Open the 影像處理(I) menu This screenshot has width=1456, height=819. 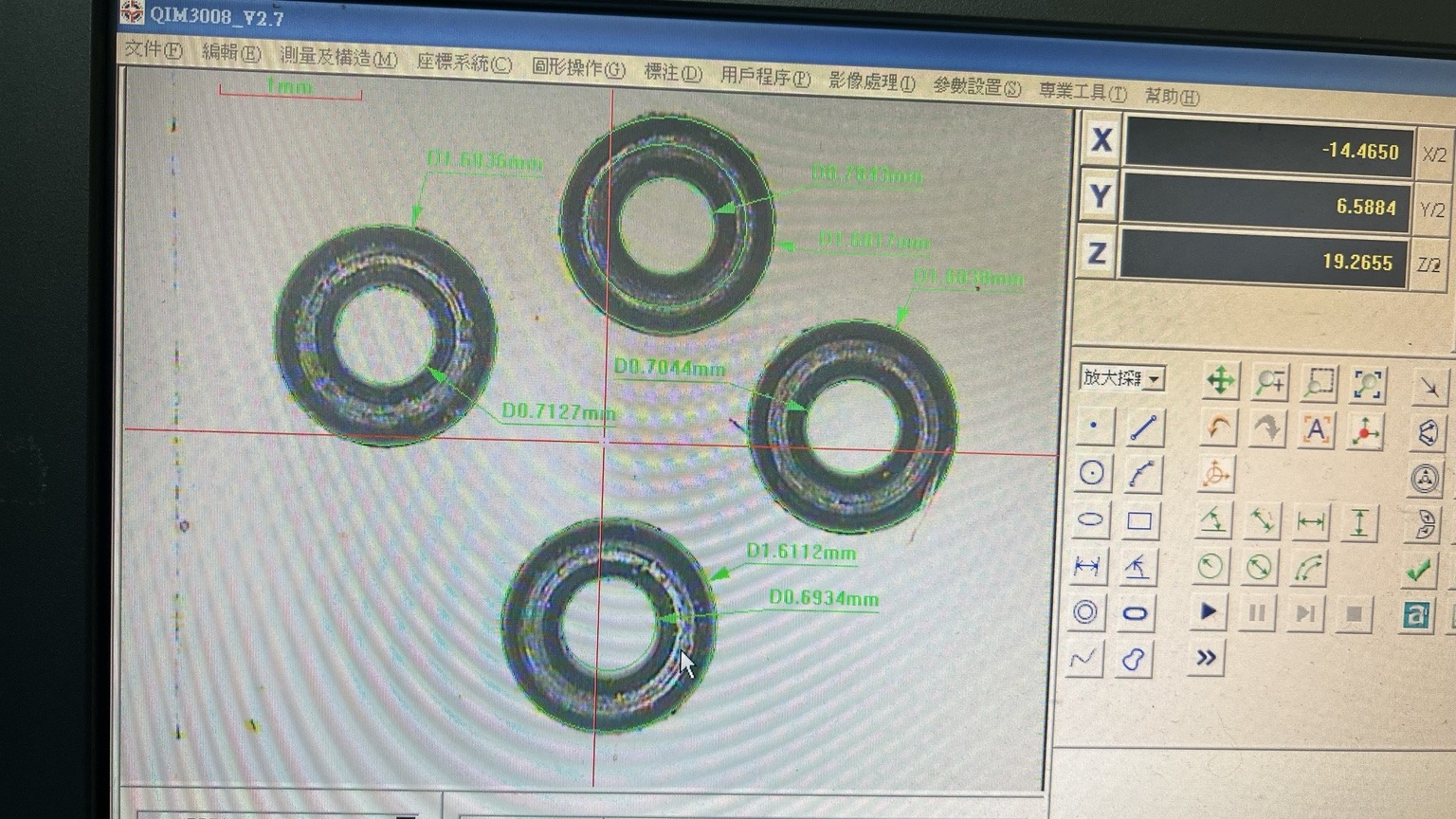[872, 82]
